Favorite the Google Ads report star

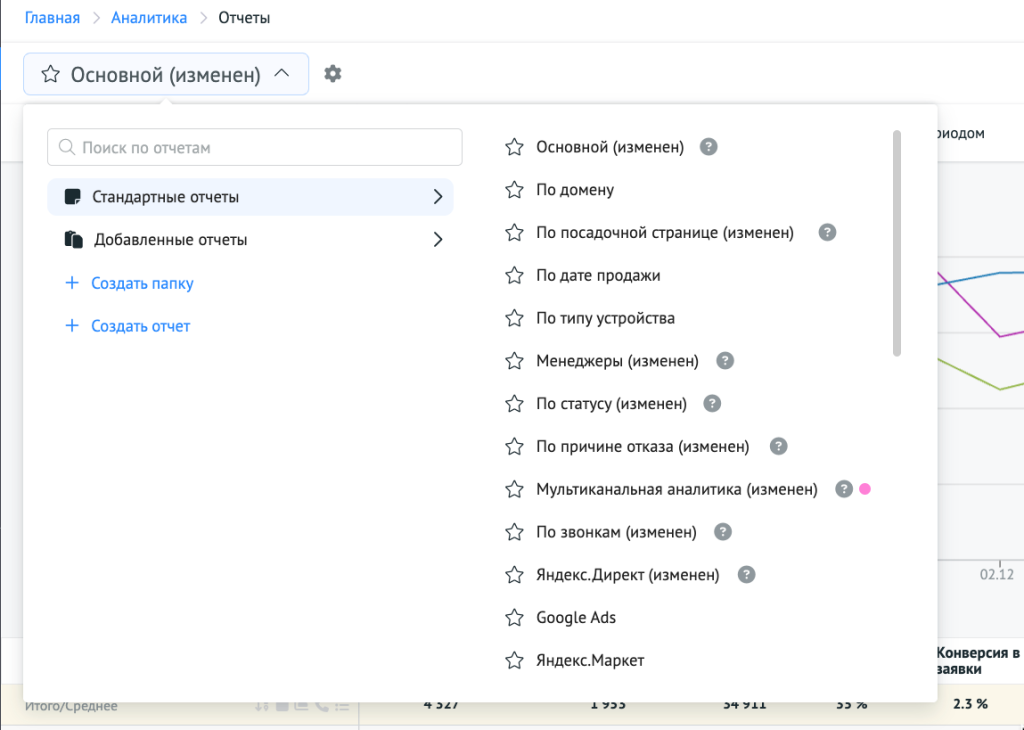click(x=514, y=618)
